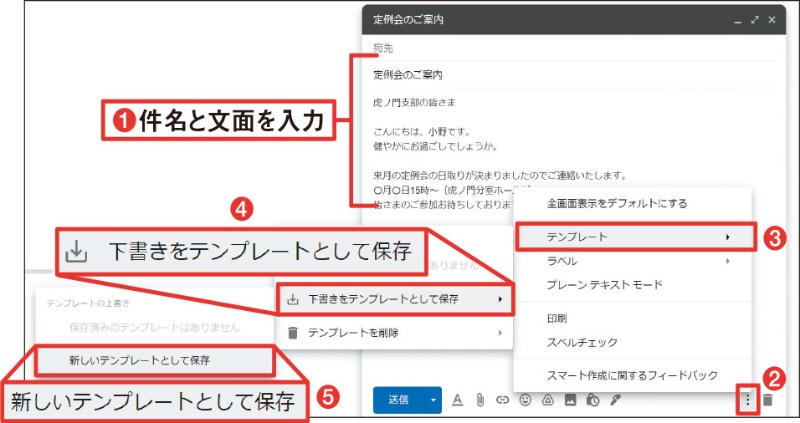Viewport: 800px width, 423px height.
Task: Click the 宛先 recipient field
Action: coord(560,47)
